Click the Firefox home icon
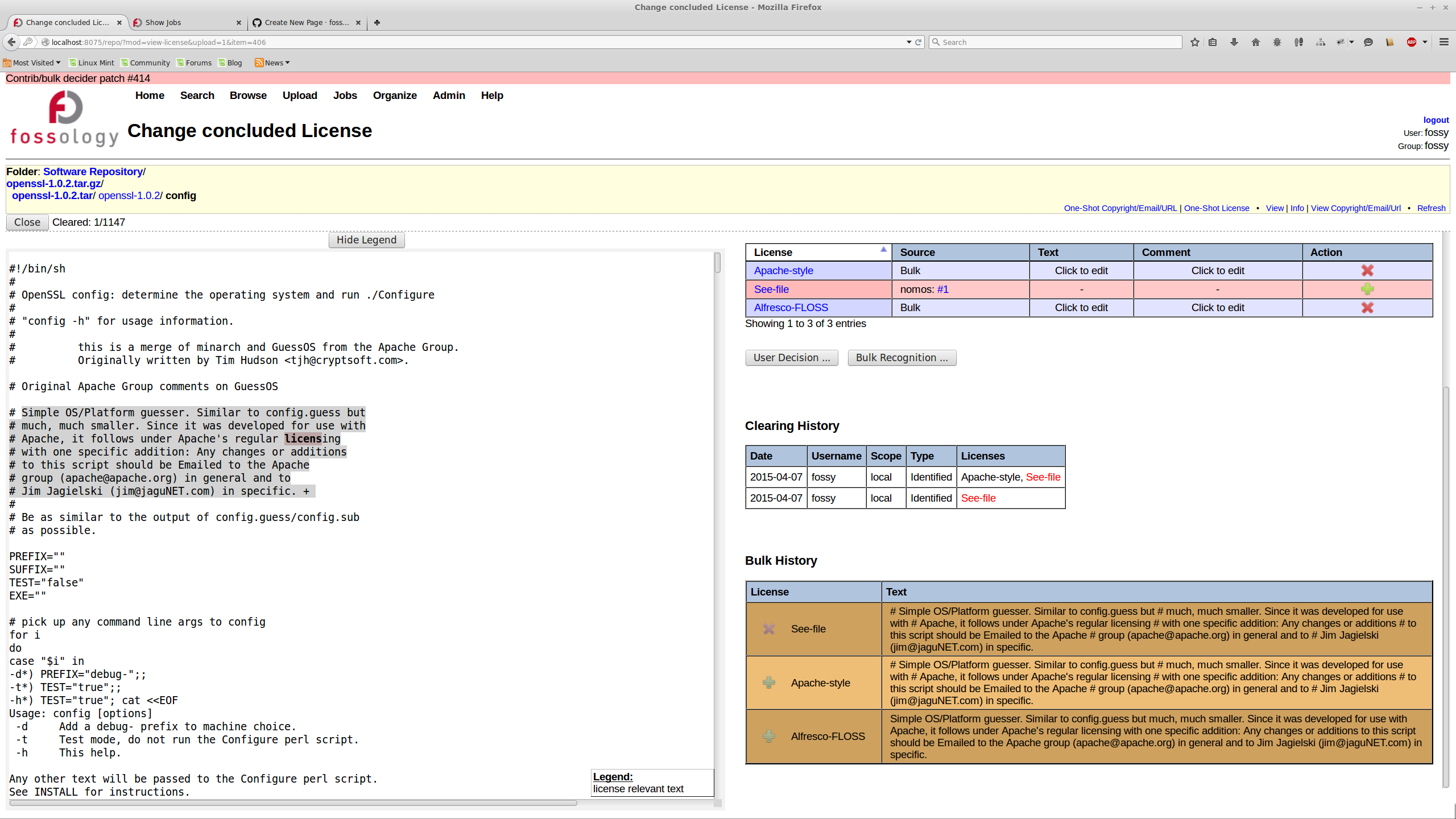 pos(1256,42)
